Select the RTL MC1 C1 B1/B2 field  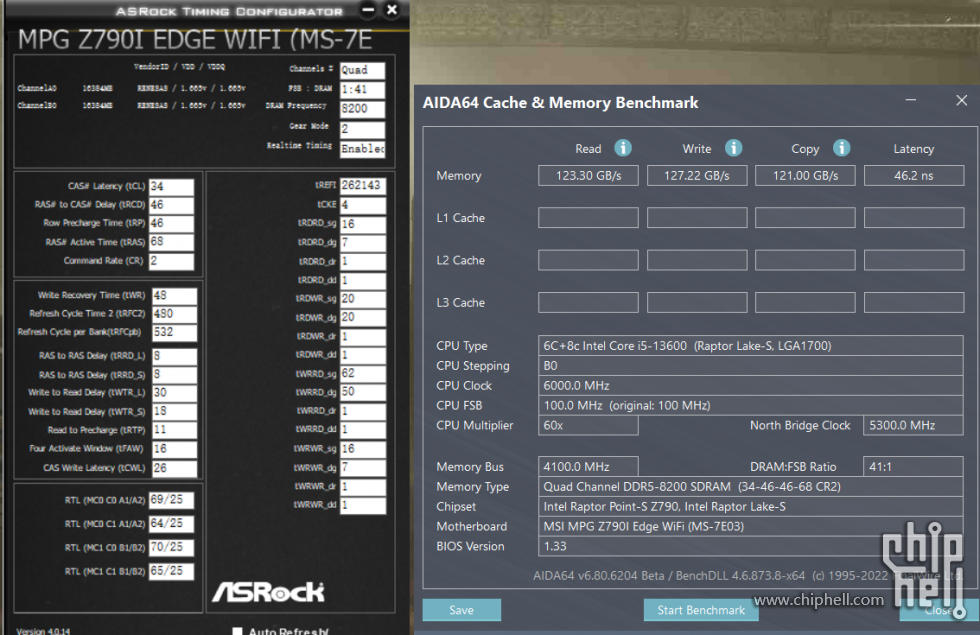(x=171, y=571)
